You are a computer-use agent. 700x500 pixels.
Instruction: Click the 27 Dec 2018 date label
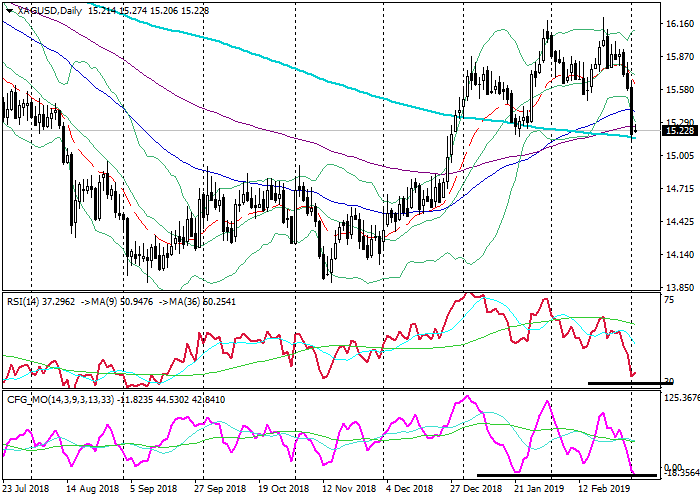(476, 490)
